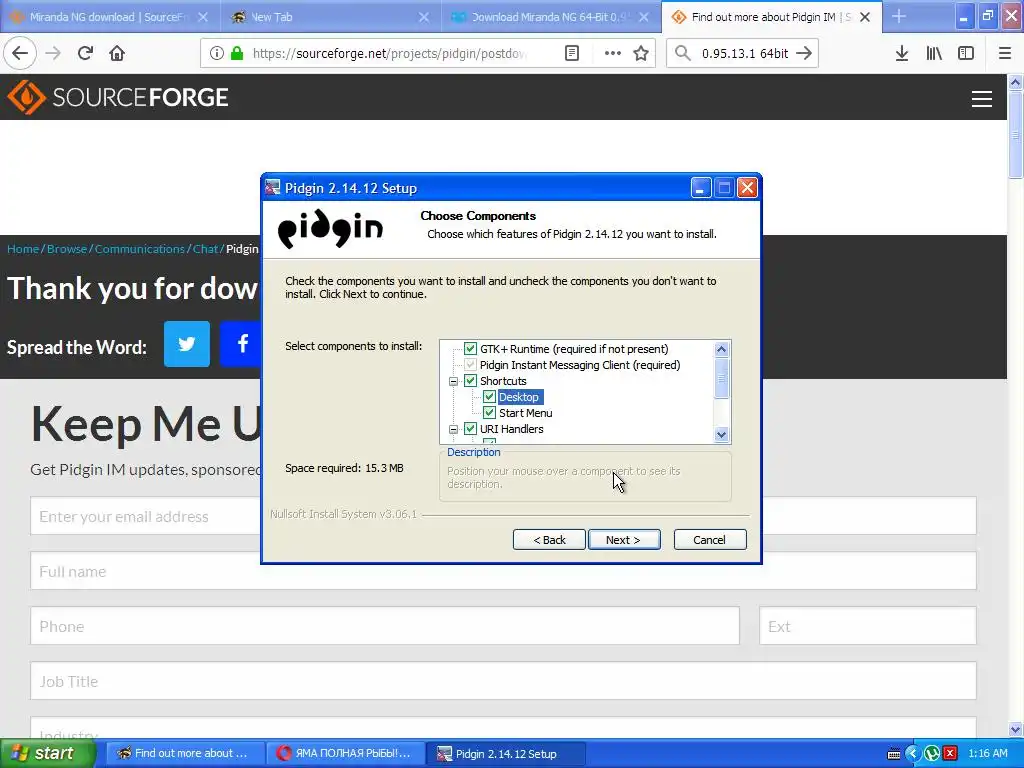Click Back in Pidgin Setup
The image size is (1024, 768).
(x=549, y=539)
